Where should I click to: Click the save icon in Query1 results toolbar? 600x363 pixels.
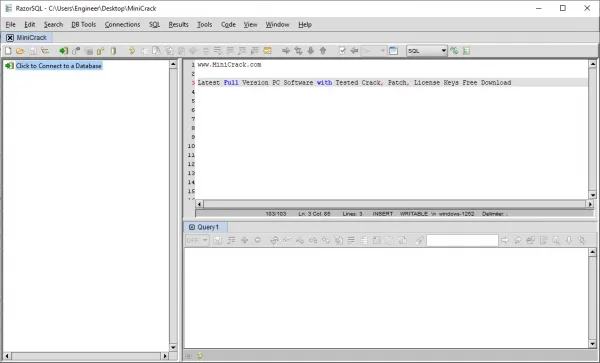(218, 240)
